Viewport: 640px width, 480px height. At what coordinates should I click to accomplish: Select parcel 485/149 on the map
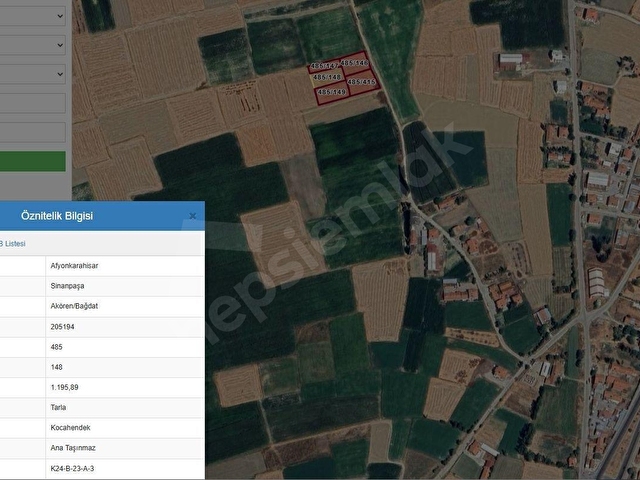(x=332, y=92)
